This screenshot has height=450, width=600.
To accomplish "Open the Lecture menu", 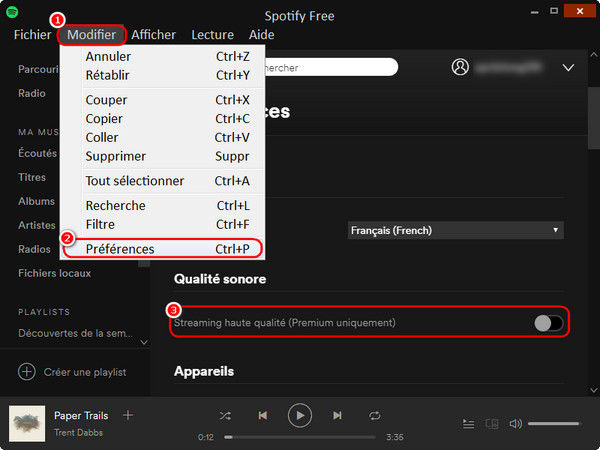I will tap(212, 35).
